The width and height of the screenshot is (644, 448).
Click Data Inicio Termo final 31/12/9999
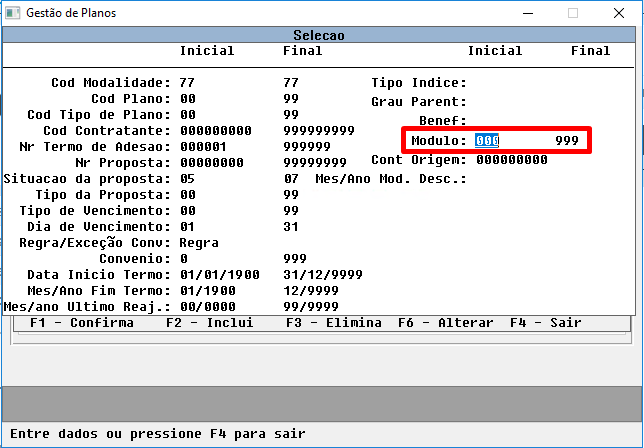[x=323, y=275]
